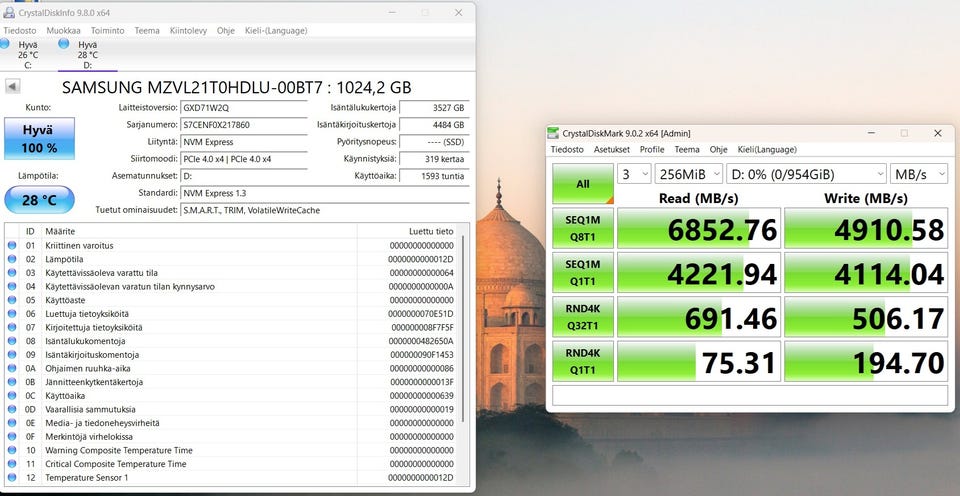Open Ohje menu in CrystalDiskMark
Image resolution: width=960 pixels, height=496 pixels.
pos(719,149)
